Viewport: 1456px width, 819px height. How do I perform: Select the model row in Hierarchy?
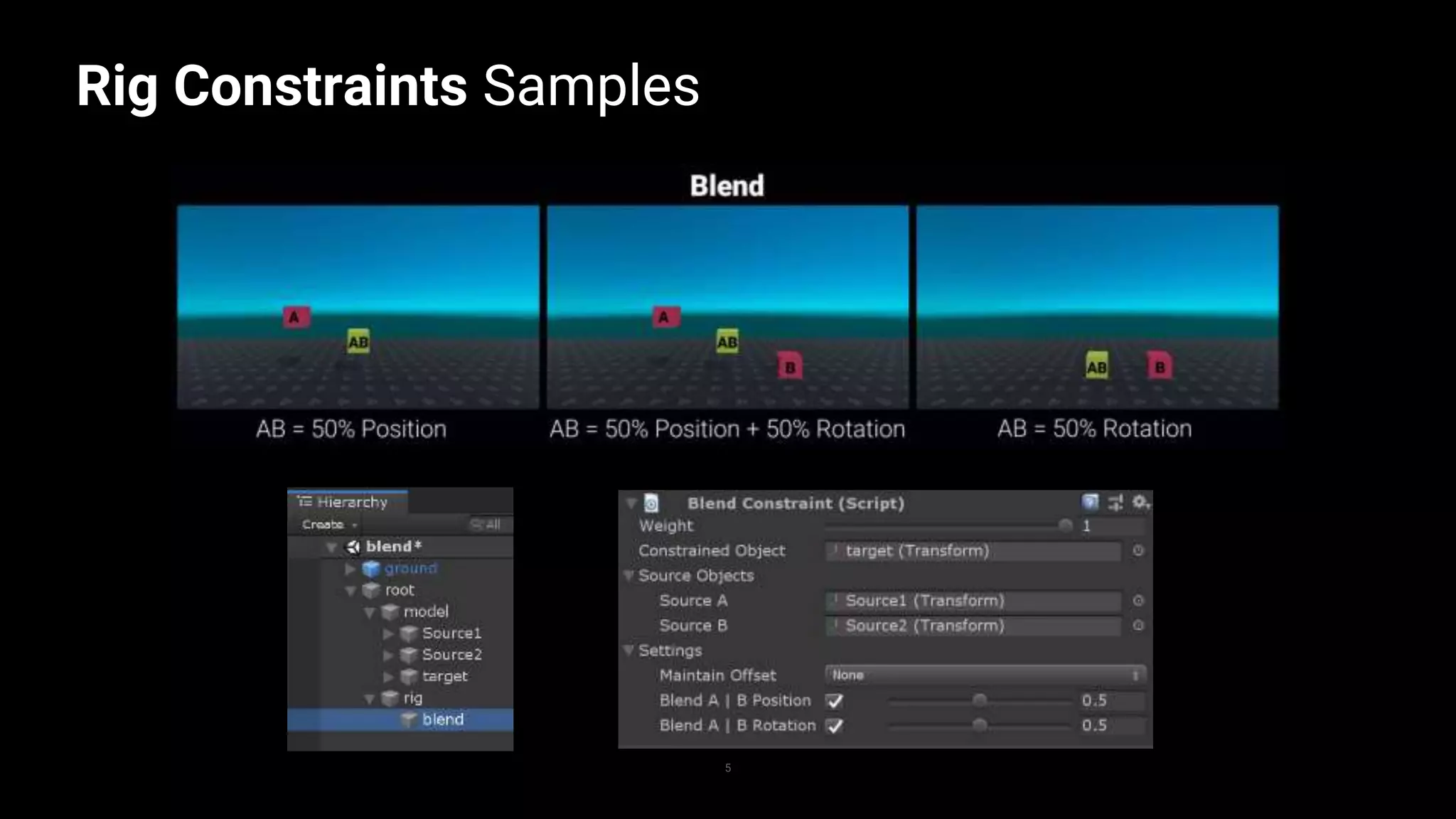click(x=400, y=611)
